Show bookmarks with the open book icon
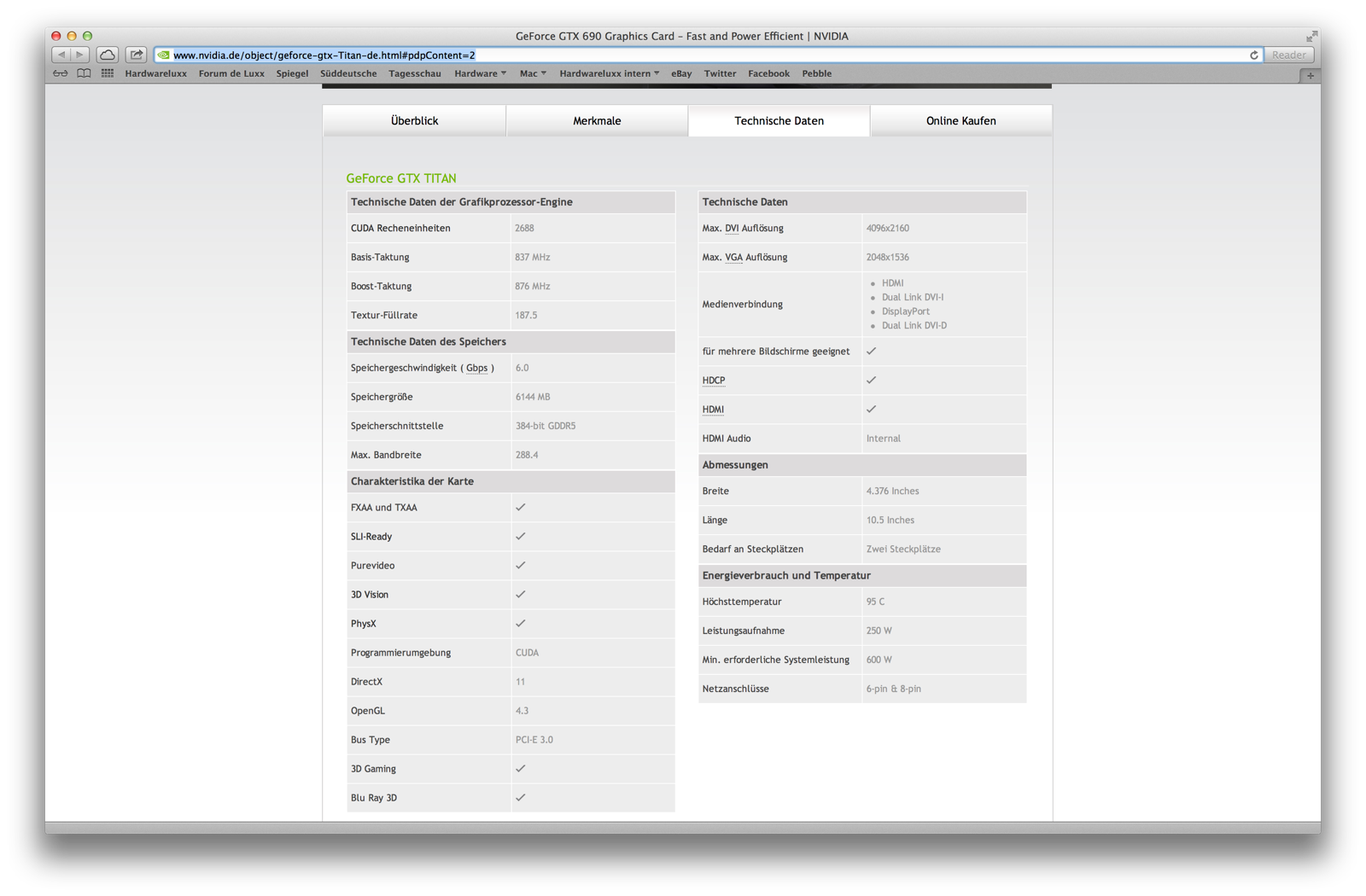 click(84, 73)
